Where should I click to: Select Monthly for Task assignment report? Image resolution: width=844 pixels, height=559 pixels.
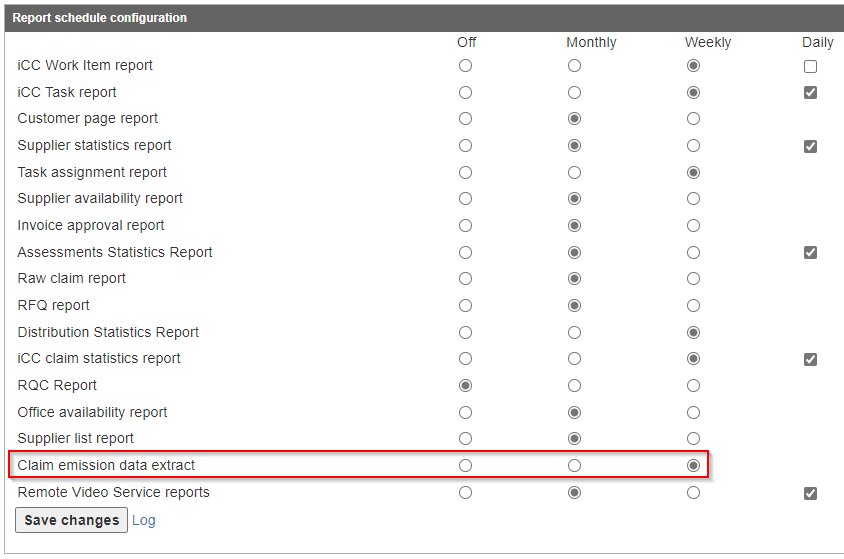coord(574,172)
